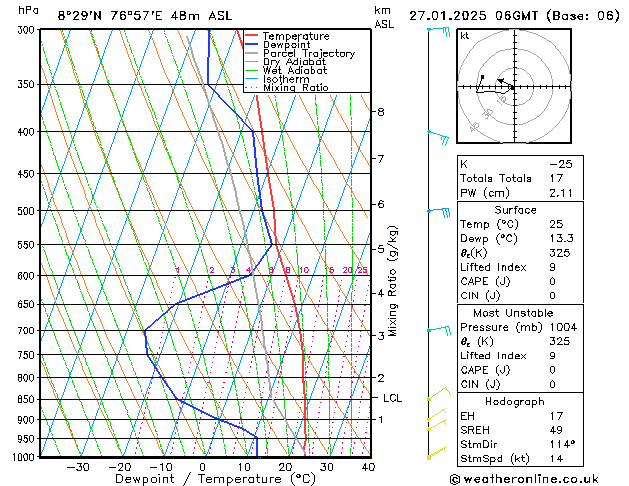
Task: Click the surface Temp value 25
Action: click(x=556, y=224)
